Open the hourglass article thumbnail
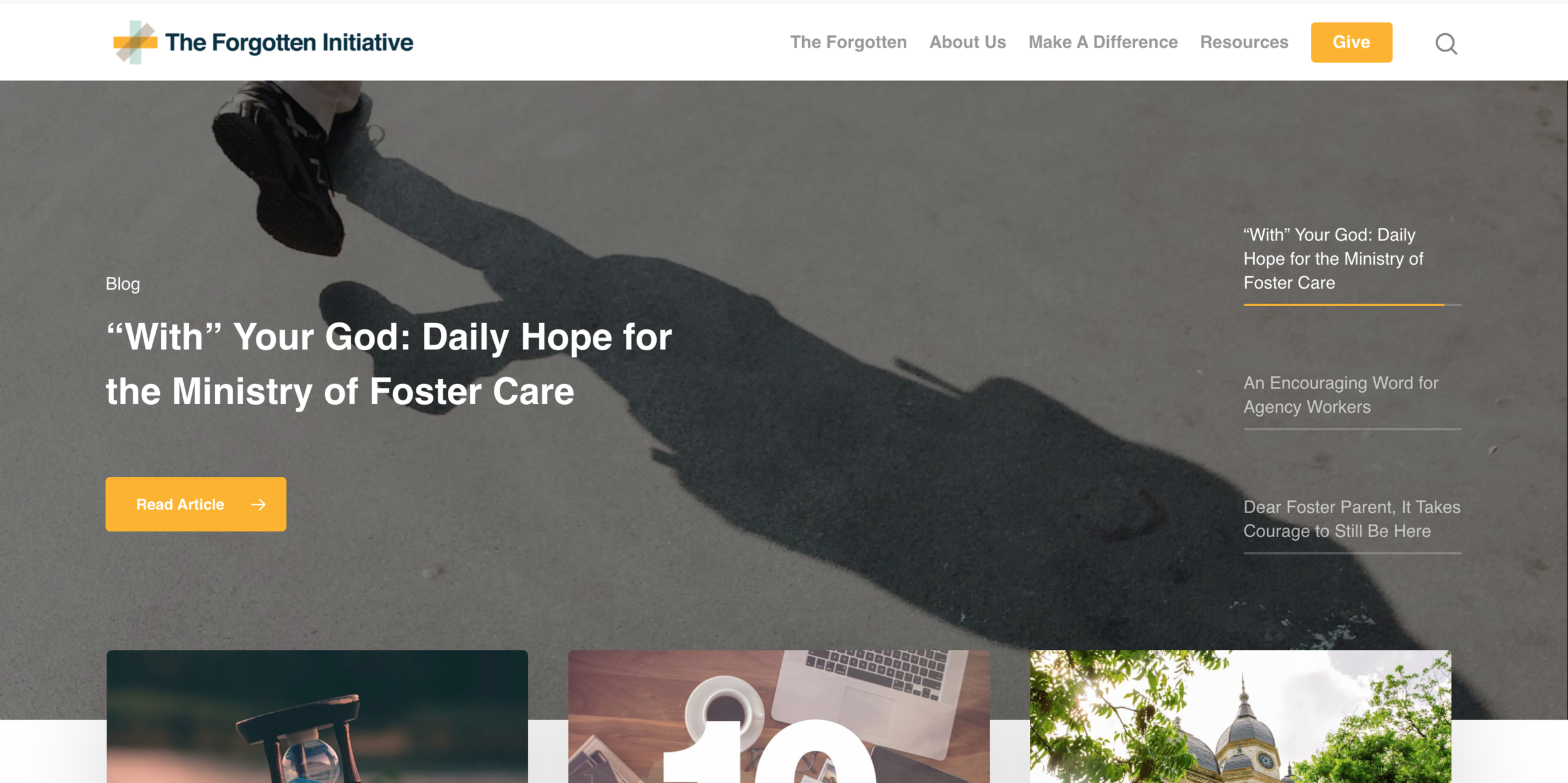Screen dimensions: 1568x783 (317, 716)
